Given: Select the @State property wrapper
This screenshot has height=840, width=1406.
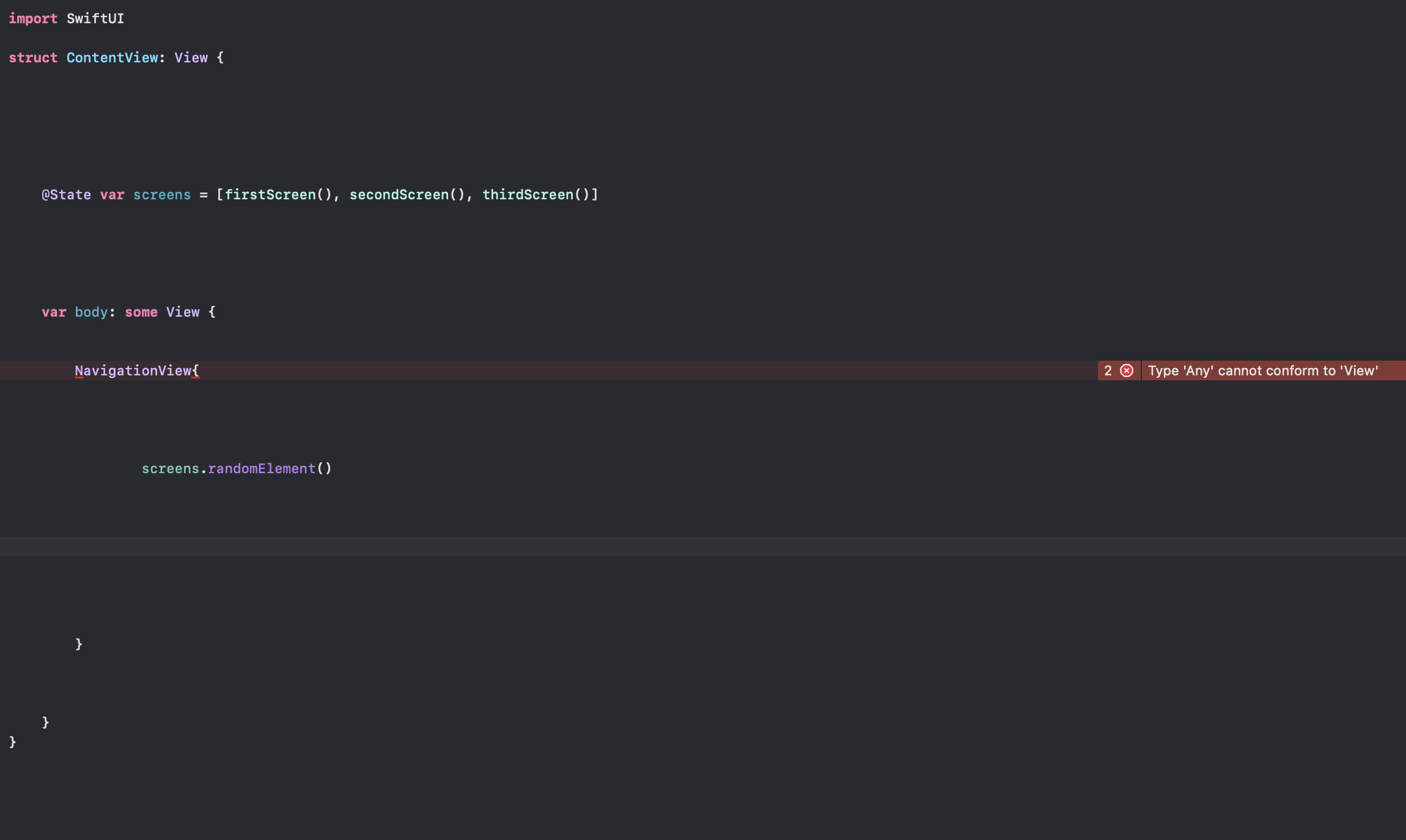Looking at the screenshot, I should click(66, 194).
